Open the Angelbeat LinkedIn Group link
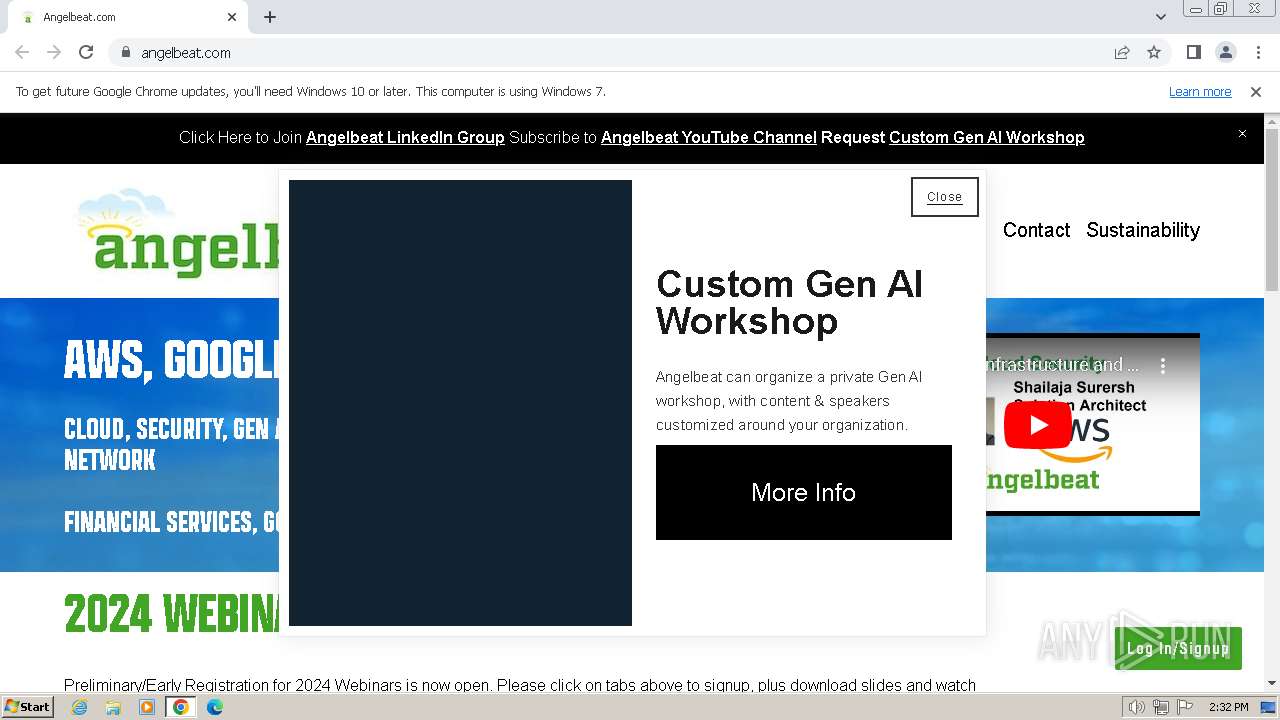 [405, 138]
